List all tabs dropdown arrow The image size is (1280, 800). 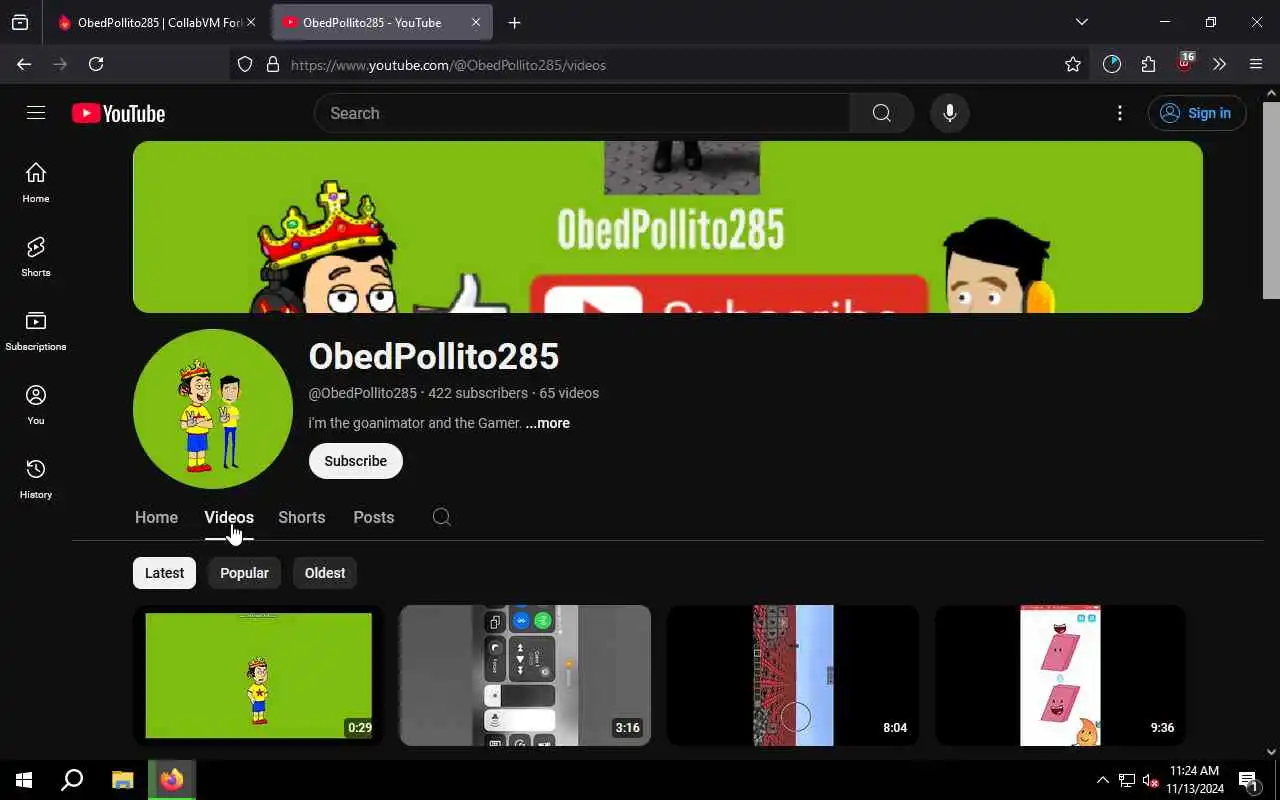coord(1081,22)
